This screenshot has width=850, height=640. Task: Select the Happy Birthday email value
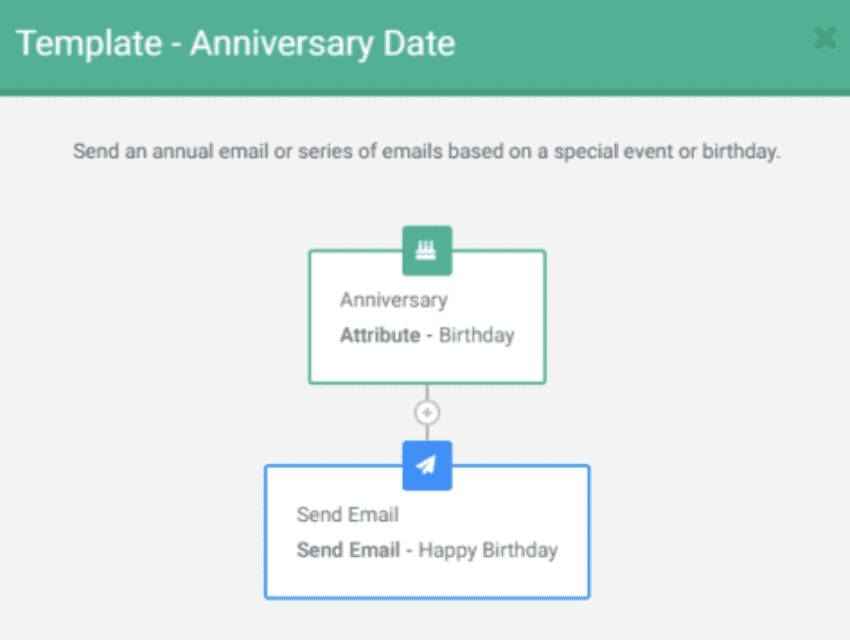[x=488, y=550]
